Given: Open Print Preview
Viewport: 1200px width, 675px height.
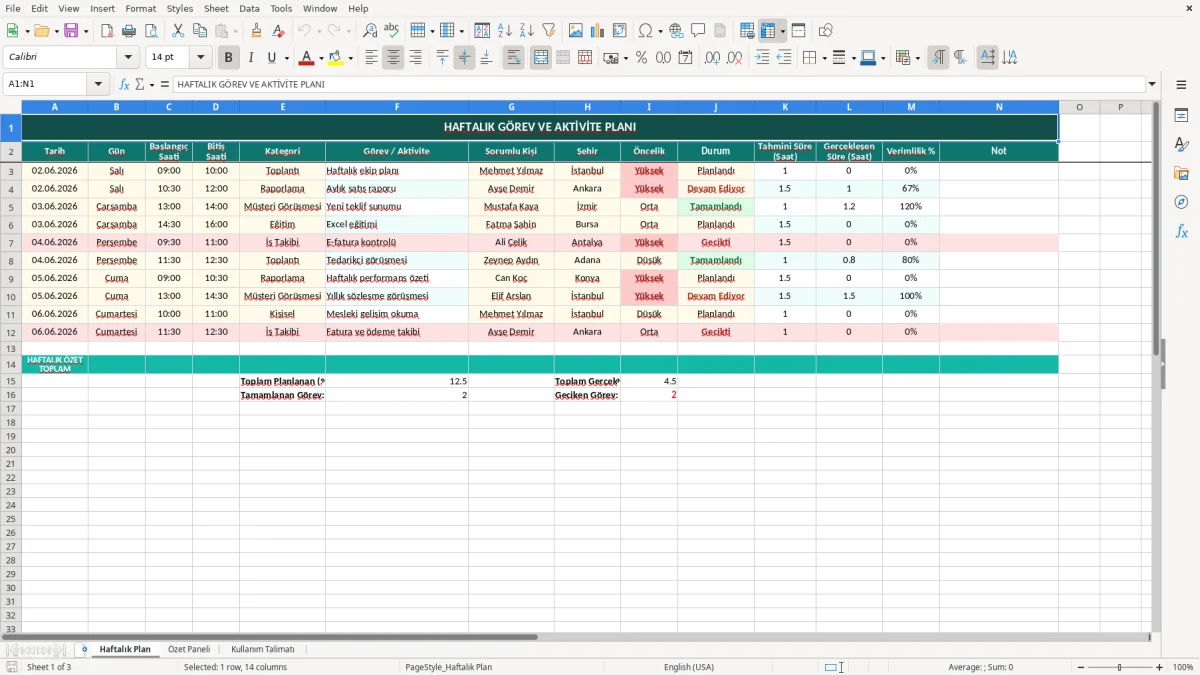Looking at the screenshot, I should coord(151,31).
